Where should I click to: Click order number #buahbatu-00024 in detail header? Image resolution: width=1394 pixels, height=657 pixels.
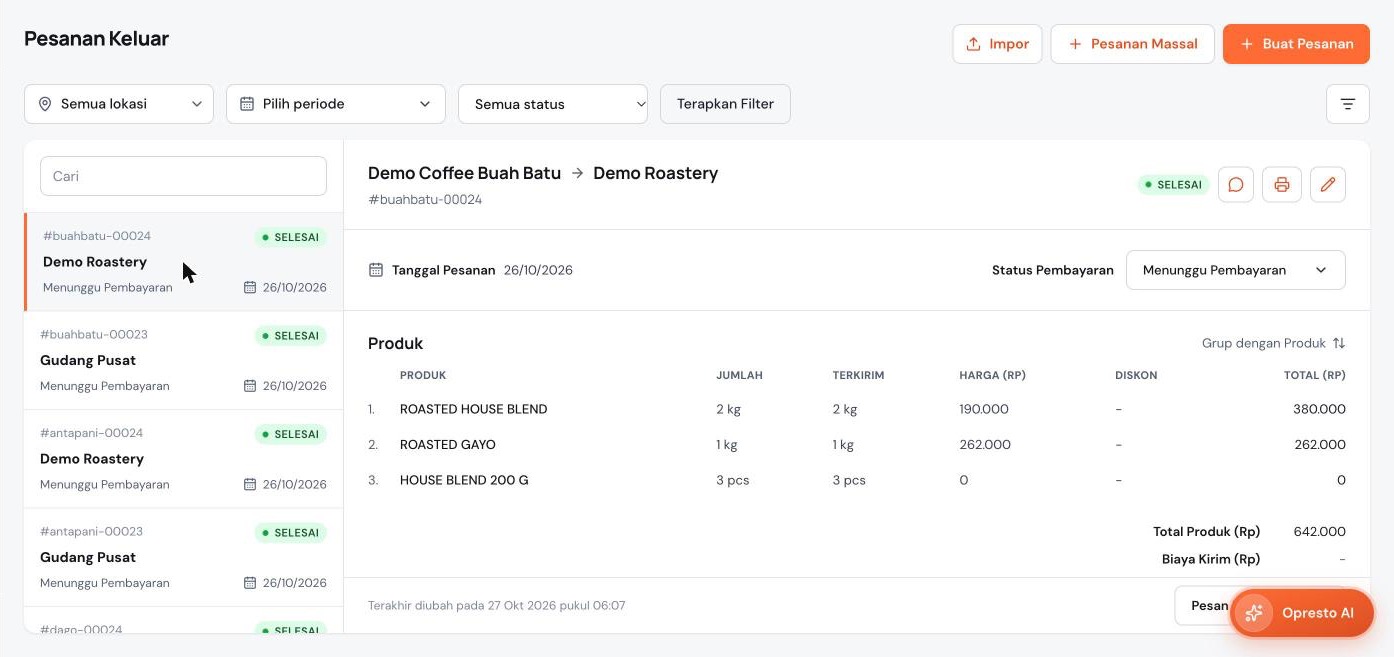[x=425, y=200]
